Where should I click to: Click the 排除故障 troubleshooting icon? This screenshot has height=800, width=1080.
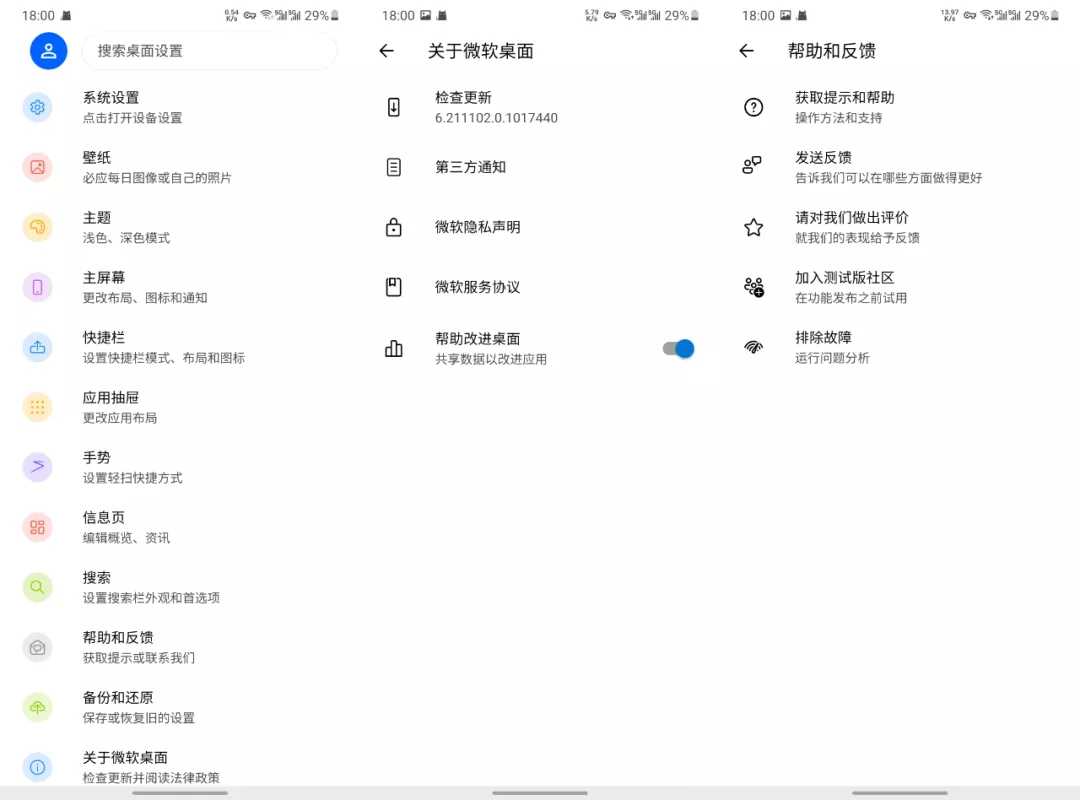point(753,347)
